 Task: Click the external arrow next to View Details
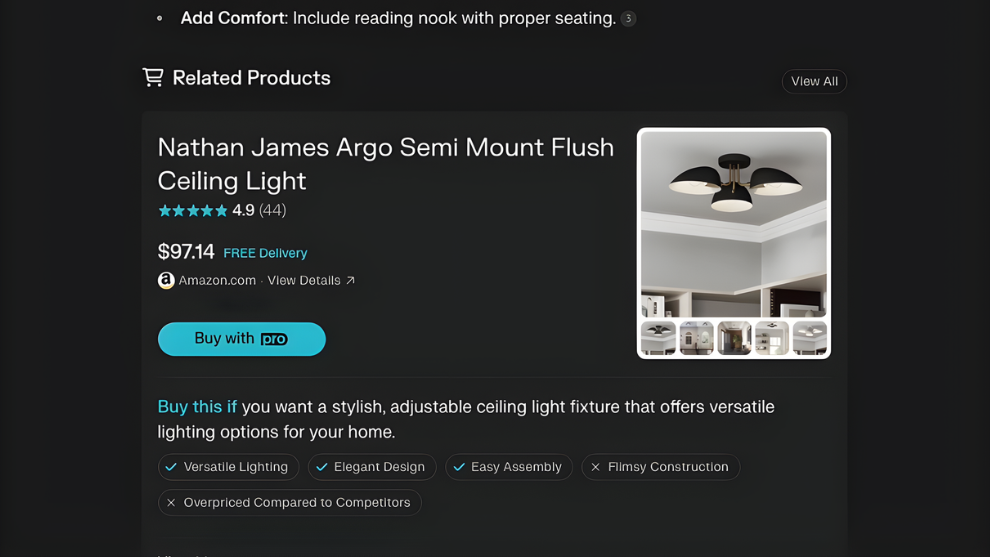351,280
